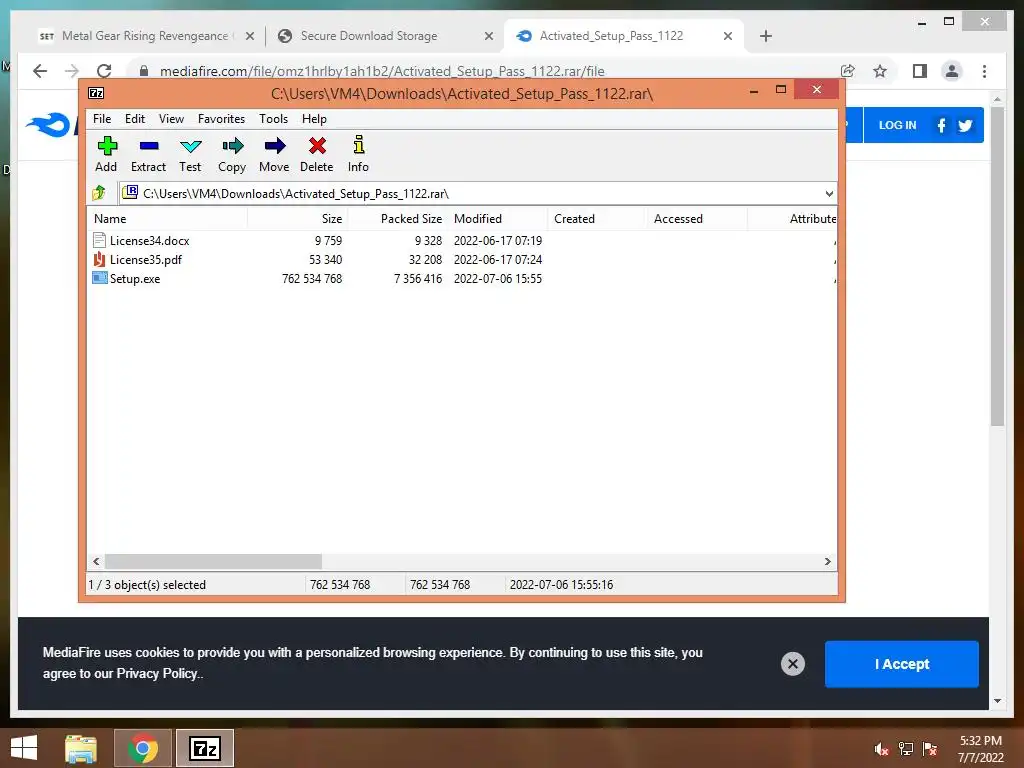Click the LOG IN button on MediaFire
The image size is (1024, 768).
point(897,125)
